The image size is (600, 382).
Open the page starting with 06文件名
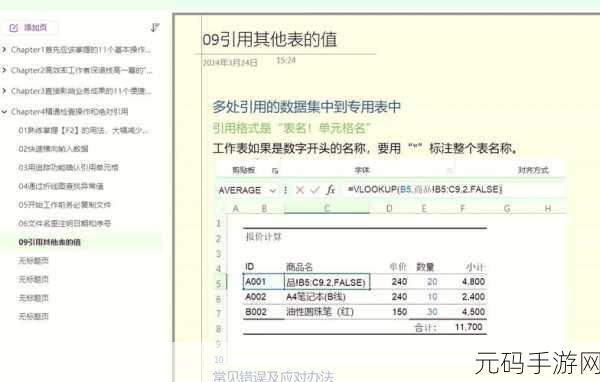65,223
